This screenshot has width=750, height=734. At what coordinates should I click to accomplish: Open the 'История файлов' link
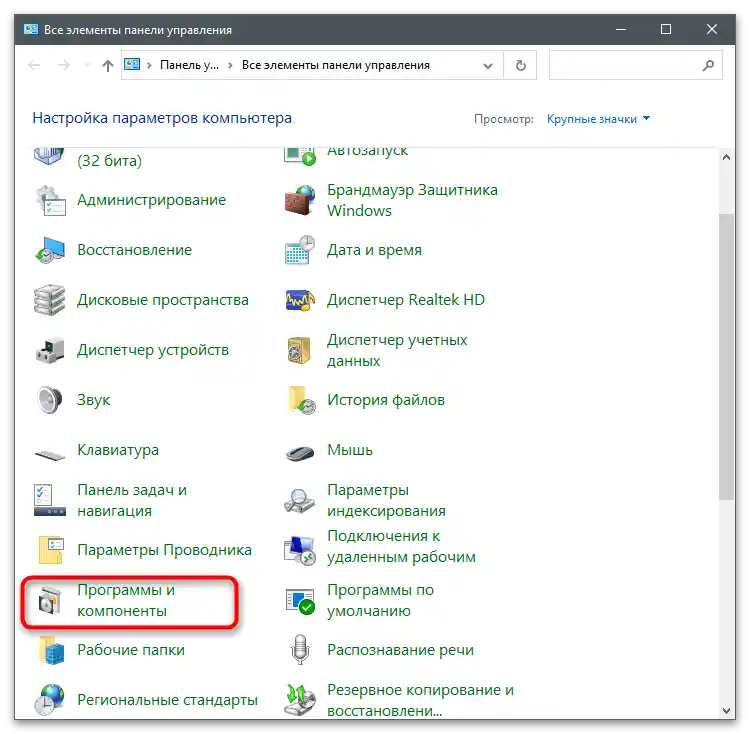click(x=386, y=400)
